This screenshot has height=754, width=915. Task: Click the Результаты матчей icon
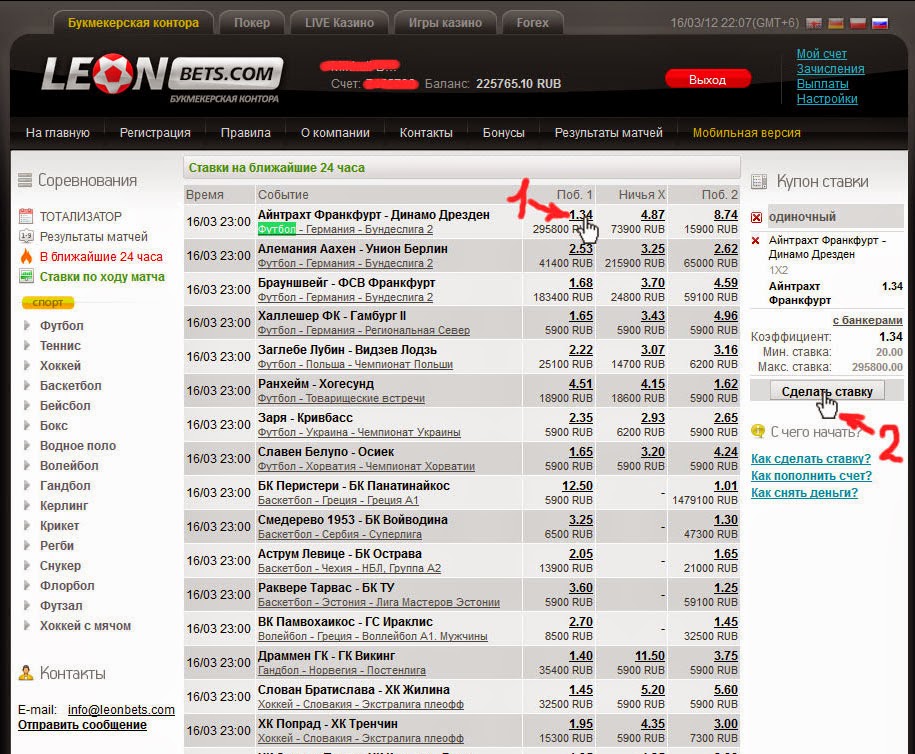(26, 236)
